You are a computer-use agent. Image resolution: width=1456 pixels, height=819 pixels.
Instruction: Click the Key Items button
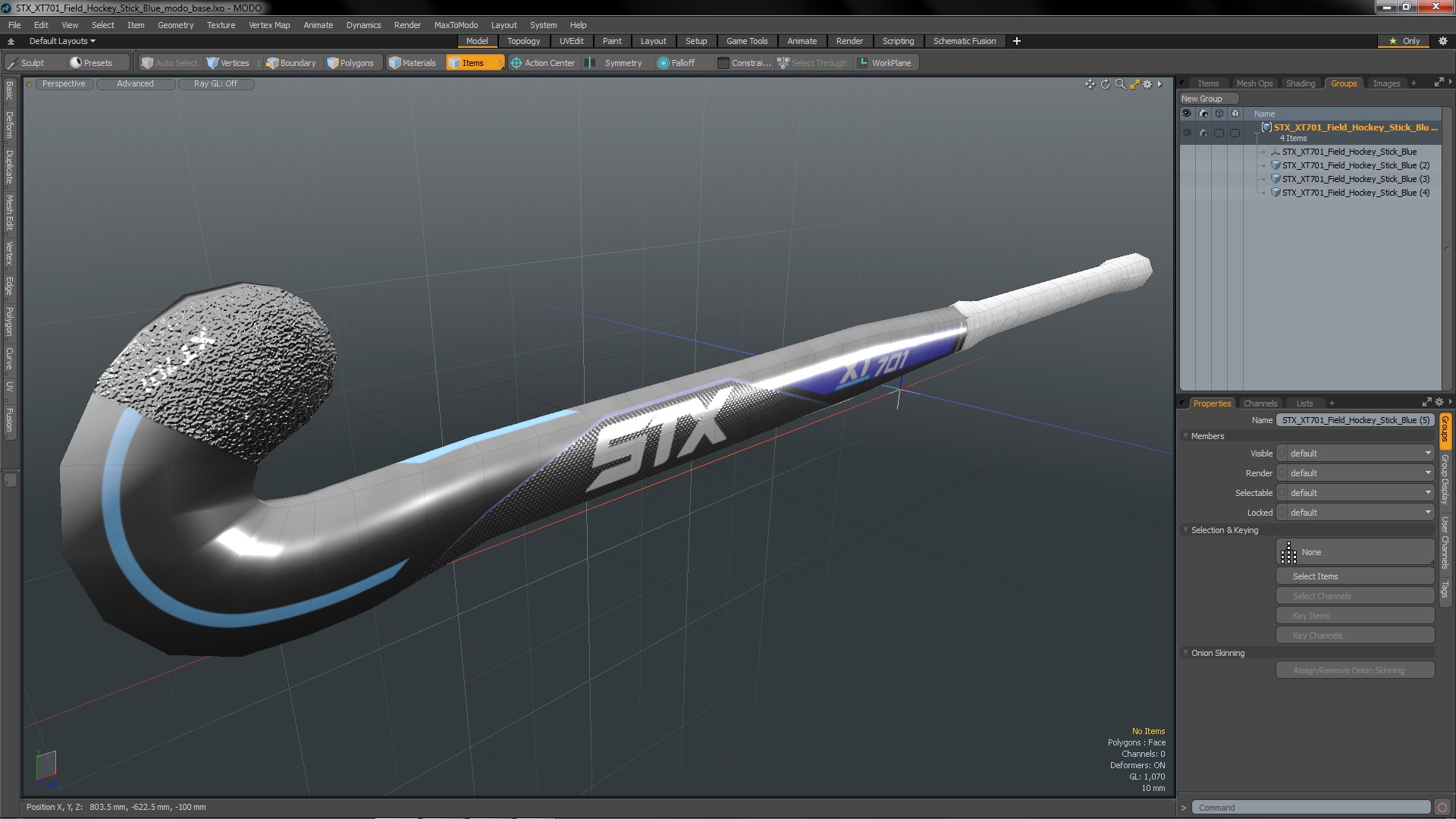click(x=1355, y=617)
